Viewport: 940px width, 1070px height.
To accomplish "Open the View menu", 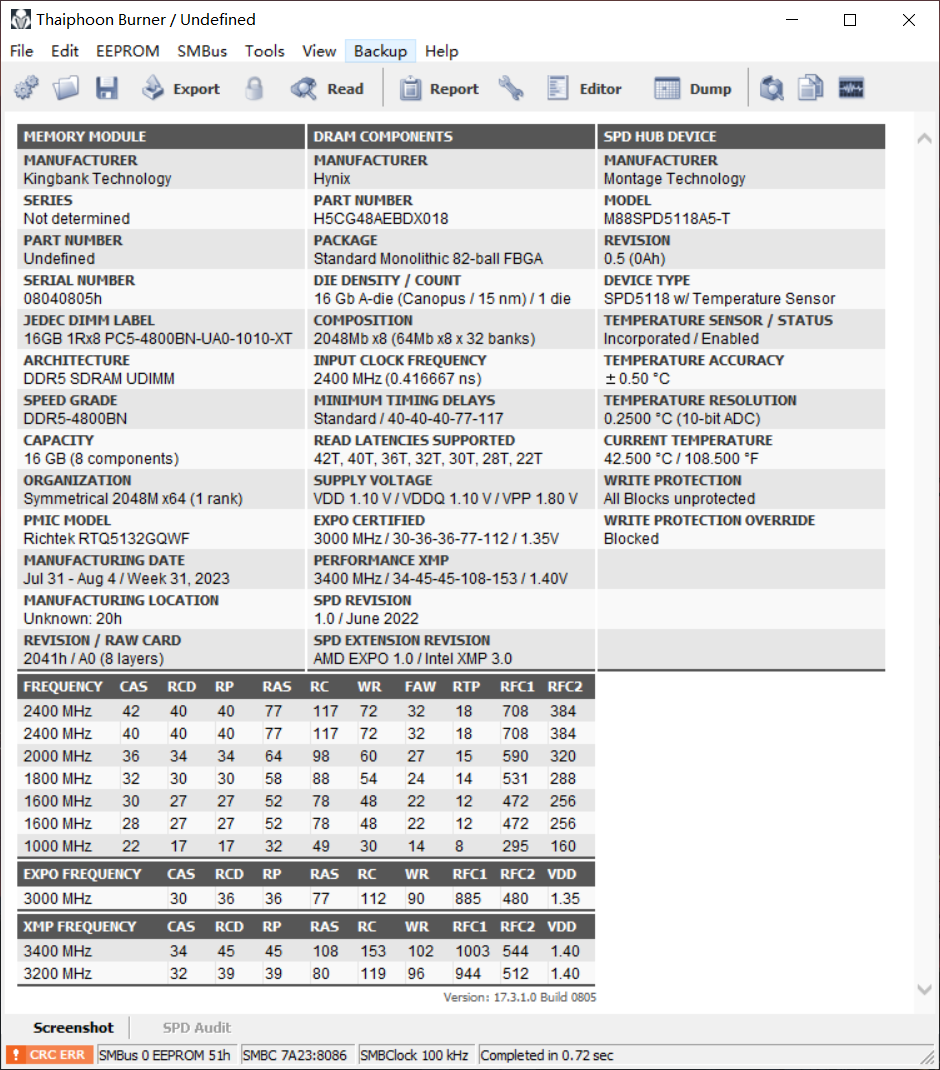I will 319,51.
